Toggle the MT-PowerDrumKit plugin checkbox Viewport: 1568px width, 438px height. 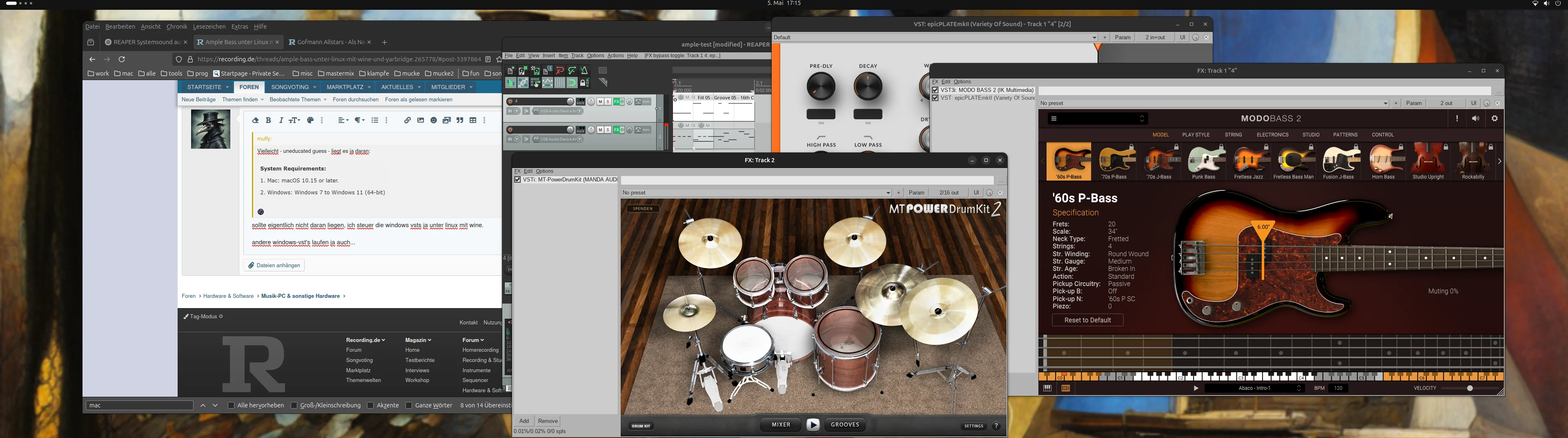(517, 180)
